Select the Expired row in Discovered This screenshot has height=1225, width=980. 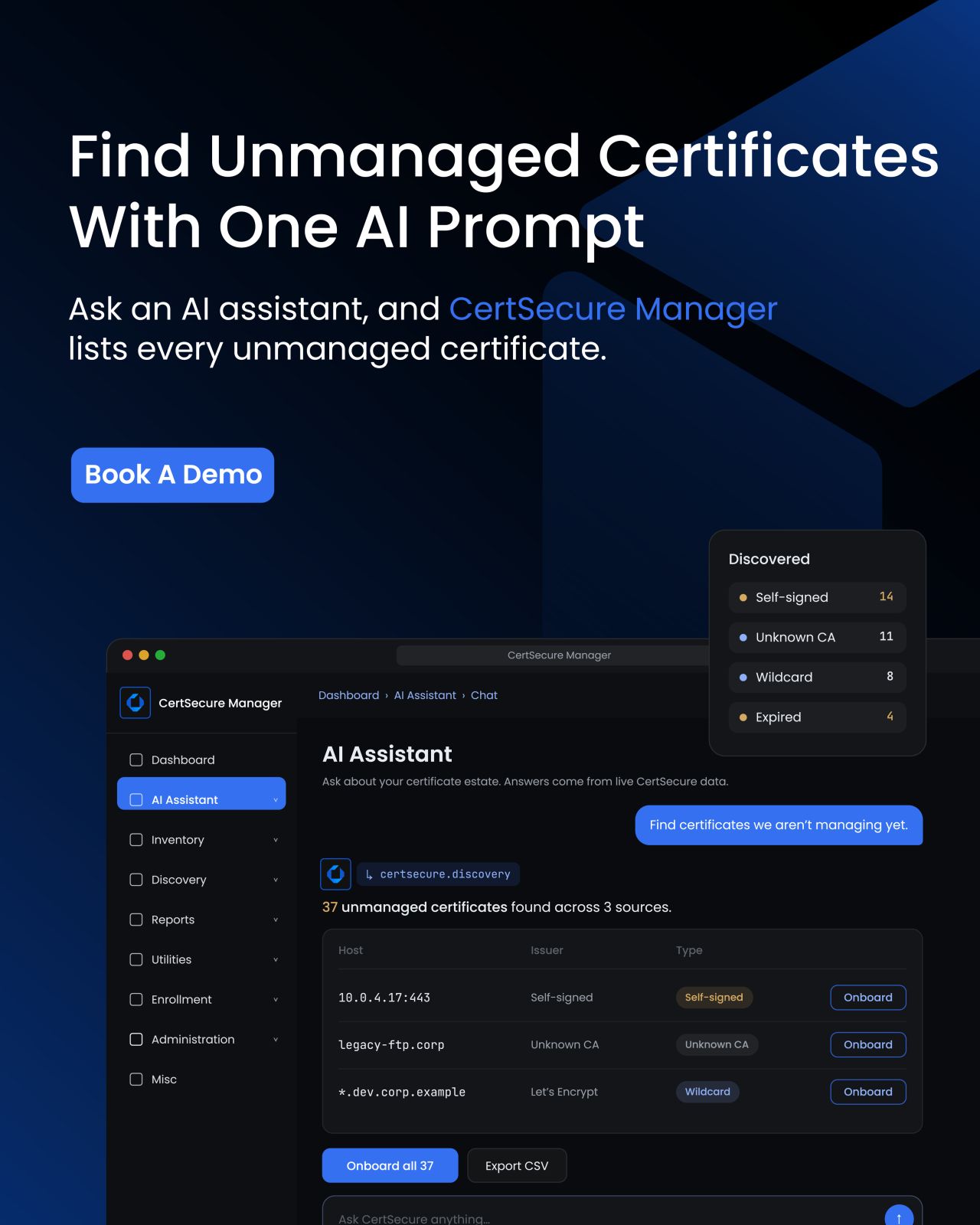(x=817, y=717)
